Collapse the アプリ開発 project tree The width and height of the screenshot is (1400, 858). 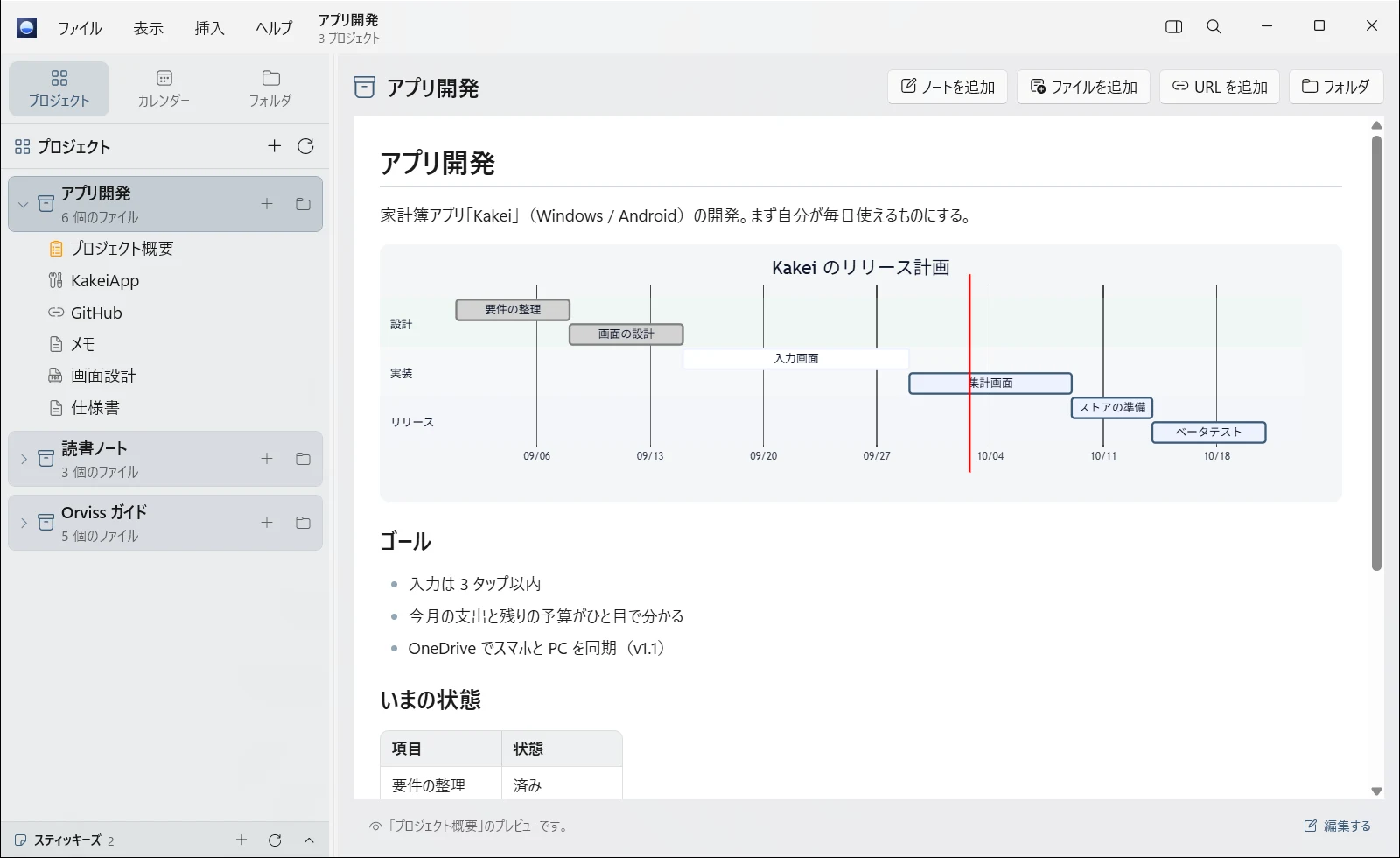[24, 205]
